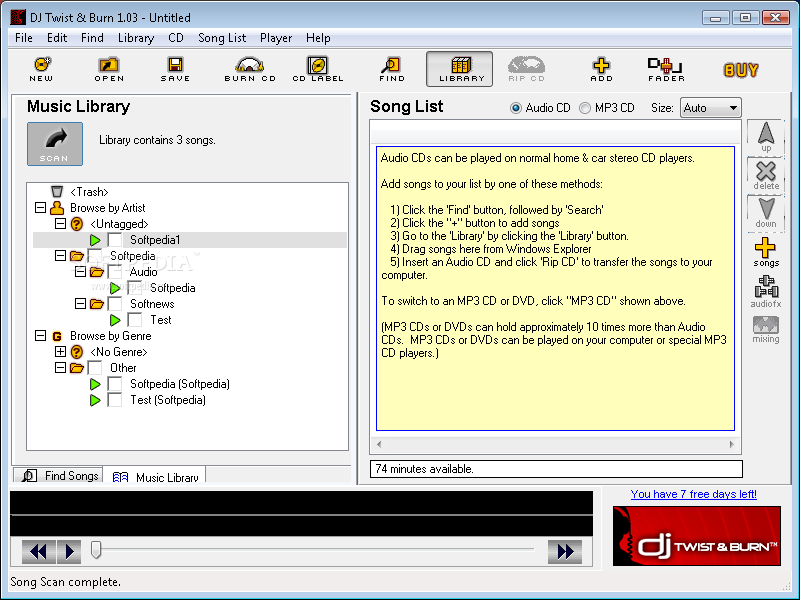This screenshot has width=800, height=600.
Task: Click the New toolbar icon
Action: 41,69
